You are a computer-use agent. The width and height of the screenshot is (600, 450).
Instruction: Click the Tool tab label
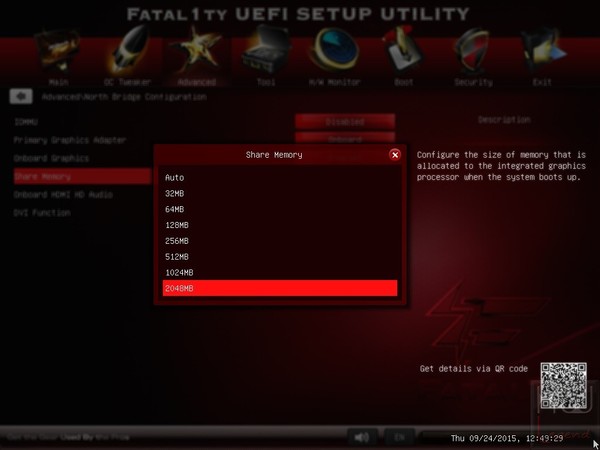[266, 82]
